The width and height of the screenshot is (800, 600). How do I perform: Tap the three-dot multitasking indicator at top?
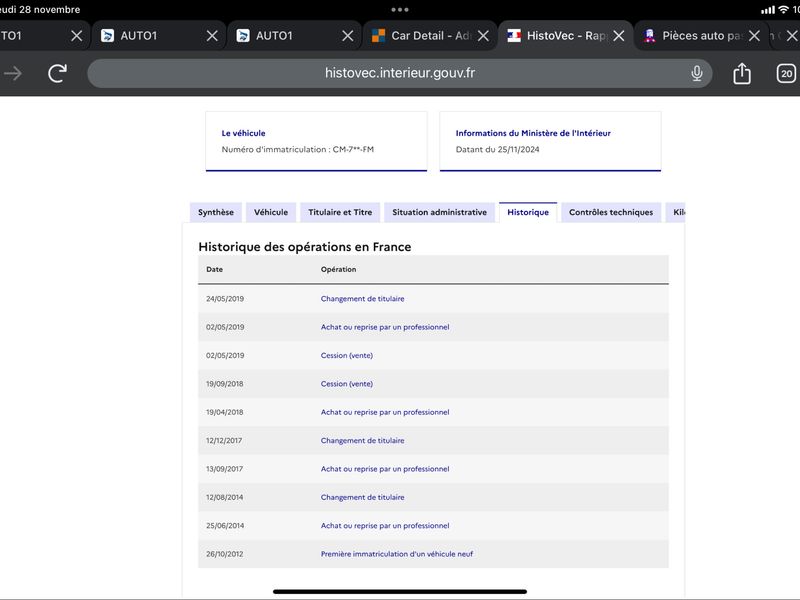pos(399,9)
